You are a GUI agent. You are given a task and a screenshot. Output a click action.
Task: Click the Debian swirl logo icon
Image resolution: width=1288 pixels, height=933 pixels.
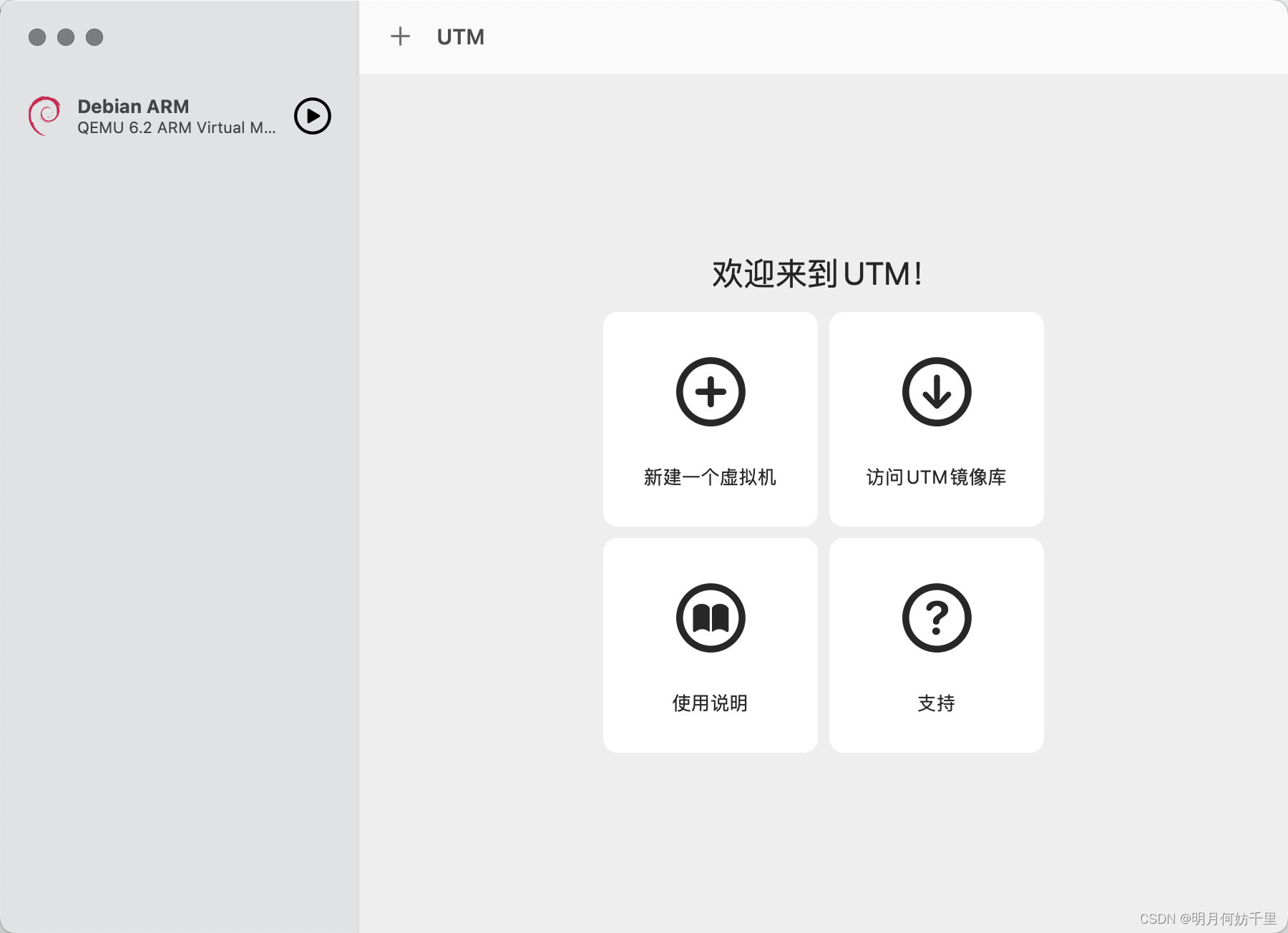pyautogui.click(x=45, y=116)
